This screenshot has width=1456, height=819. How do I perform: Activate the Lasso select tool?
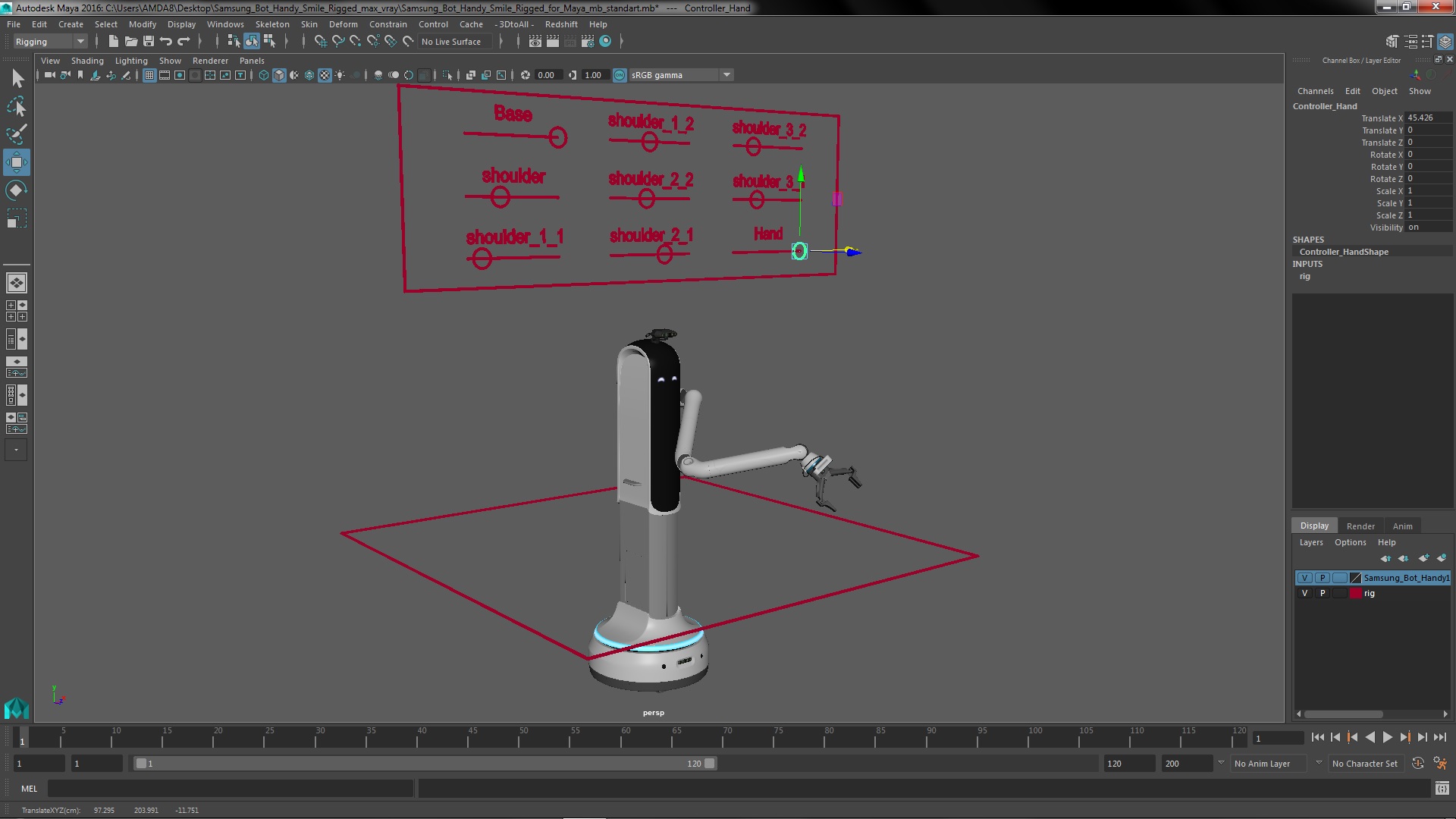pos(17,106)
